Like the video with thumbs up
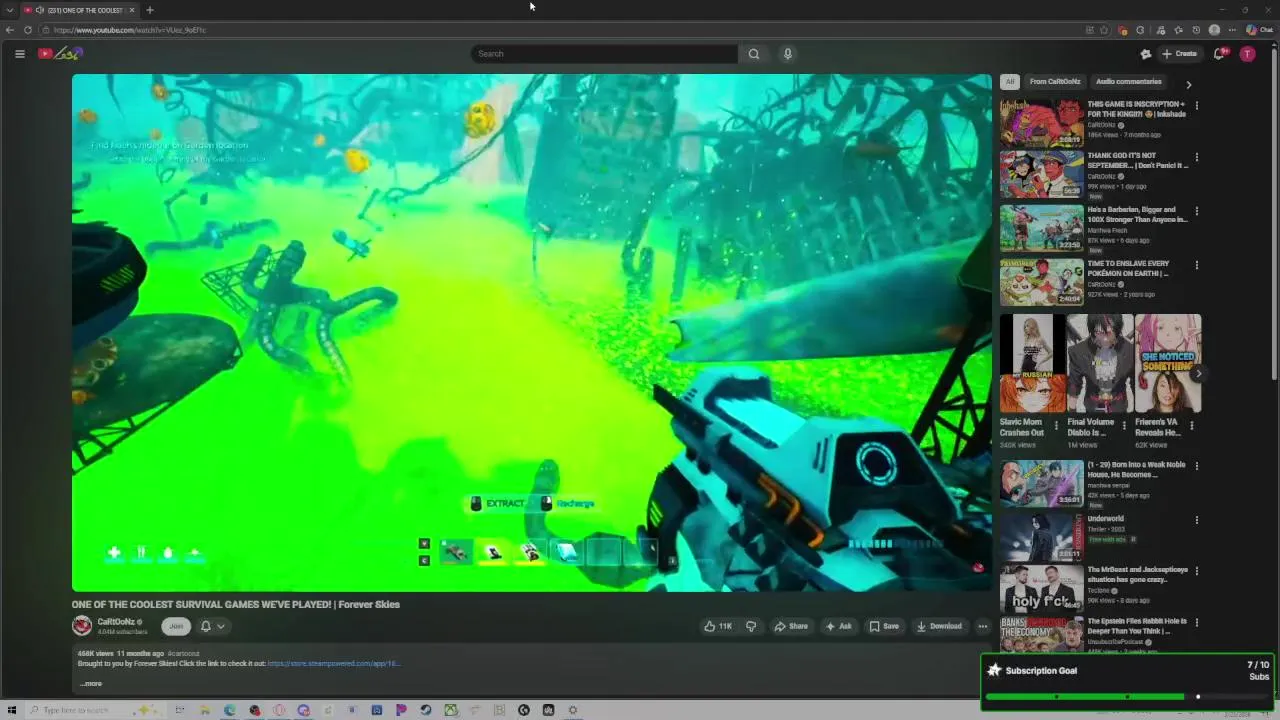The height and width of the screenshot is (720, 1280). point(718,626)
